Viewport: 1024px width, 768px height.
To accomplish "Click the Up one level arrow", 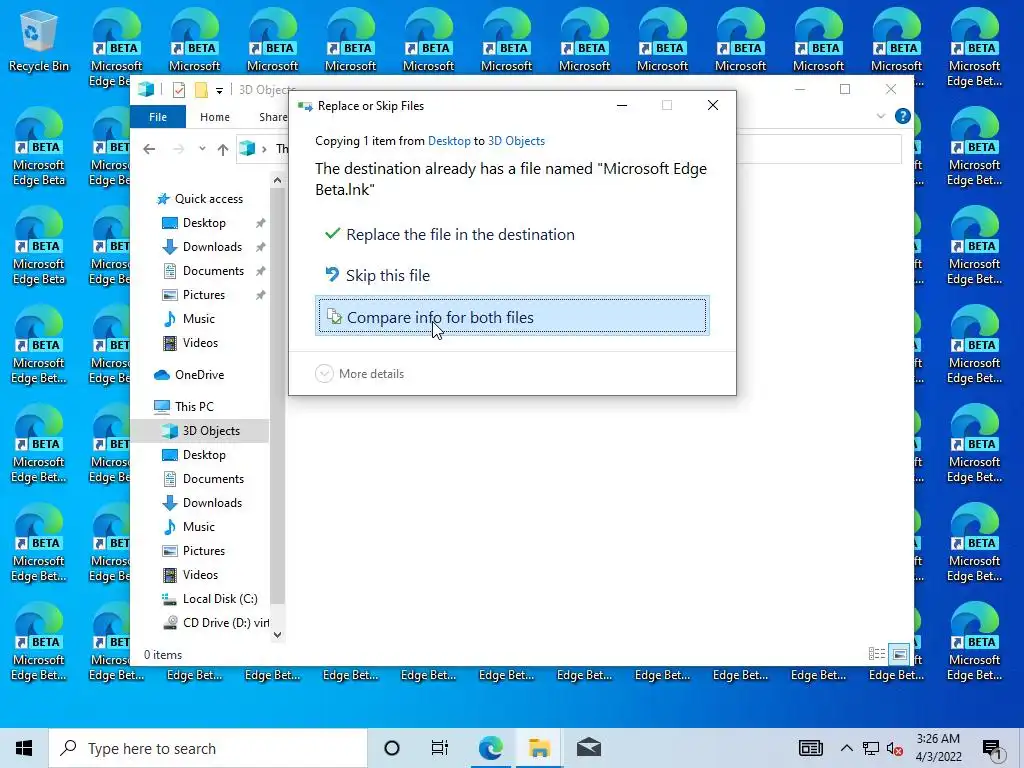I will [x=223, y=149].
